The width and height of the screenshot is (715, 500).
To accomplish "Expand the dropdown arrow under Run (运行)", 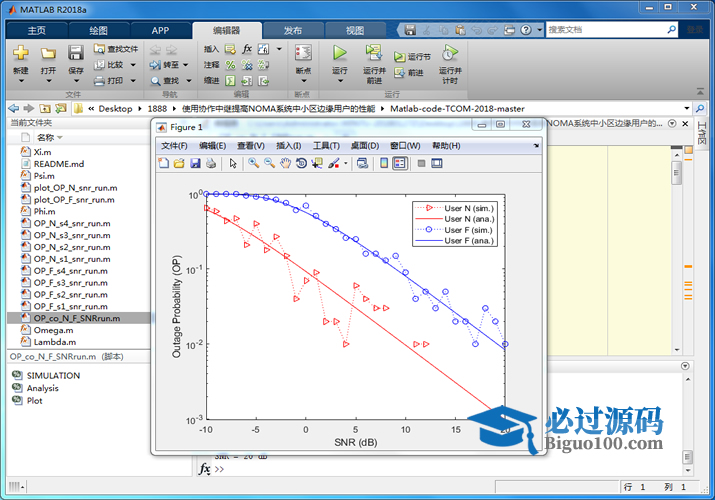I will pyautogui.click(x=340, y=81).
